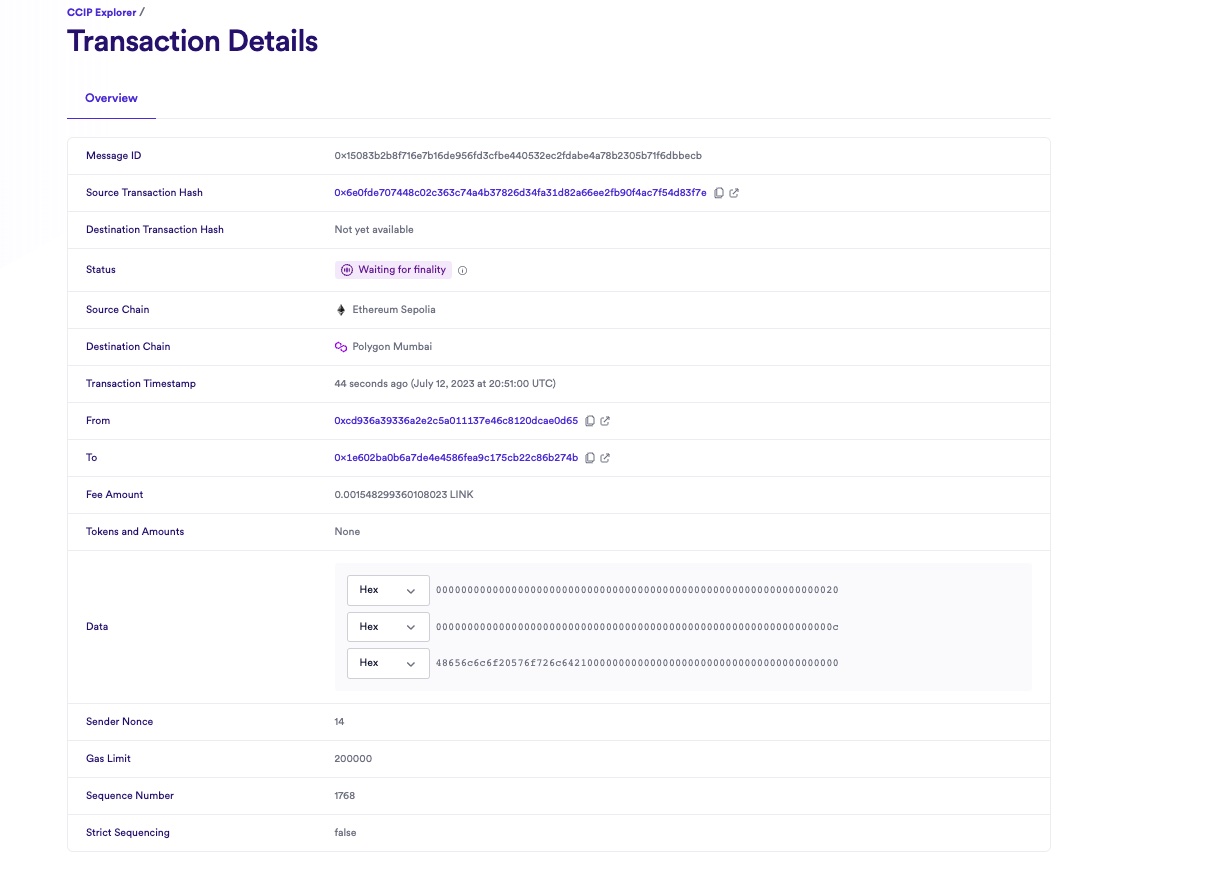Click the Polygon Mumbai text
Image resolution: width=1218 pixels, height=873 pixels.
(x=392, y=347)
